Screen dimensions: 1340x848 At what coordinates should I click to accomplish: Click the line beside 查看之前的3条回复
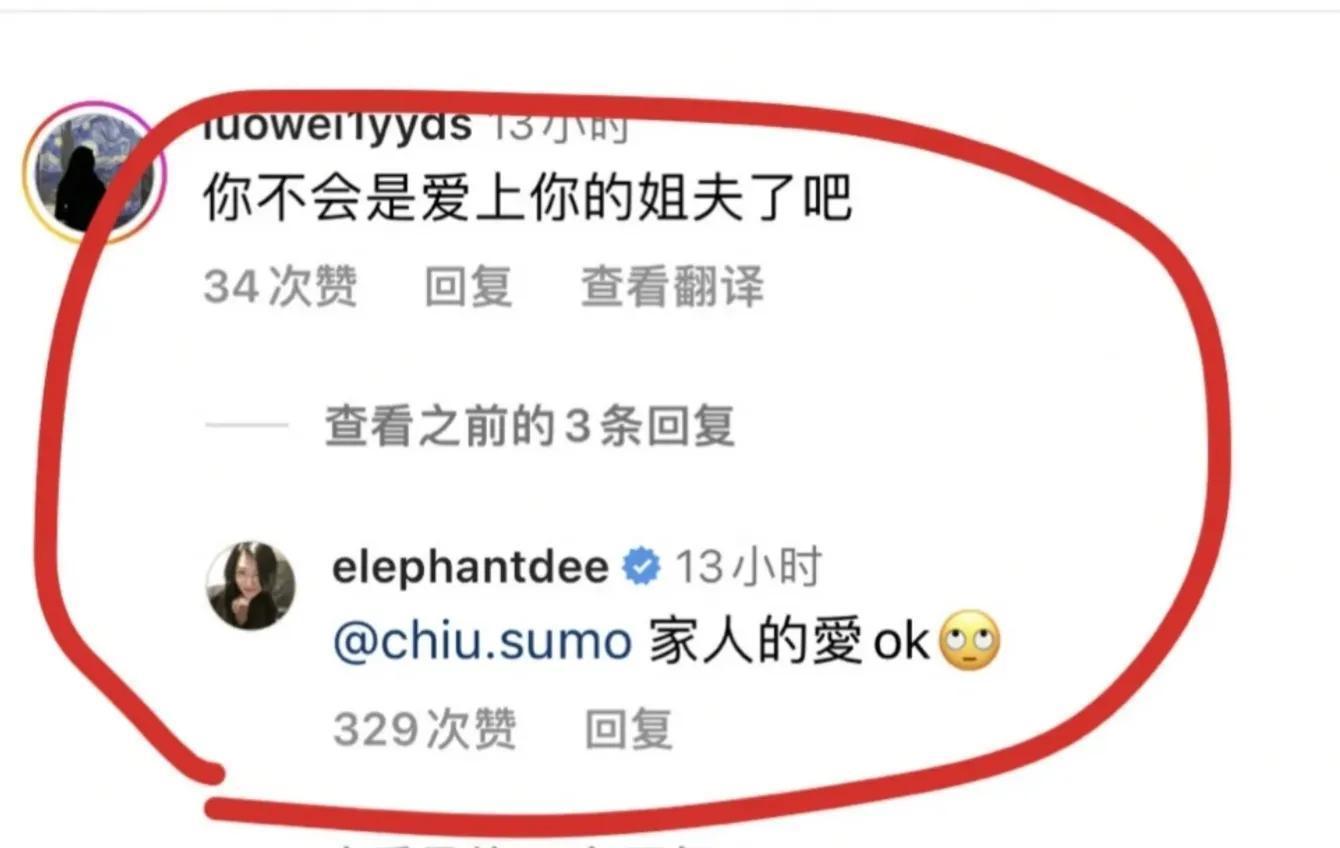pyautogui.click(x=247, y=426)
